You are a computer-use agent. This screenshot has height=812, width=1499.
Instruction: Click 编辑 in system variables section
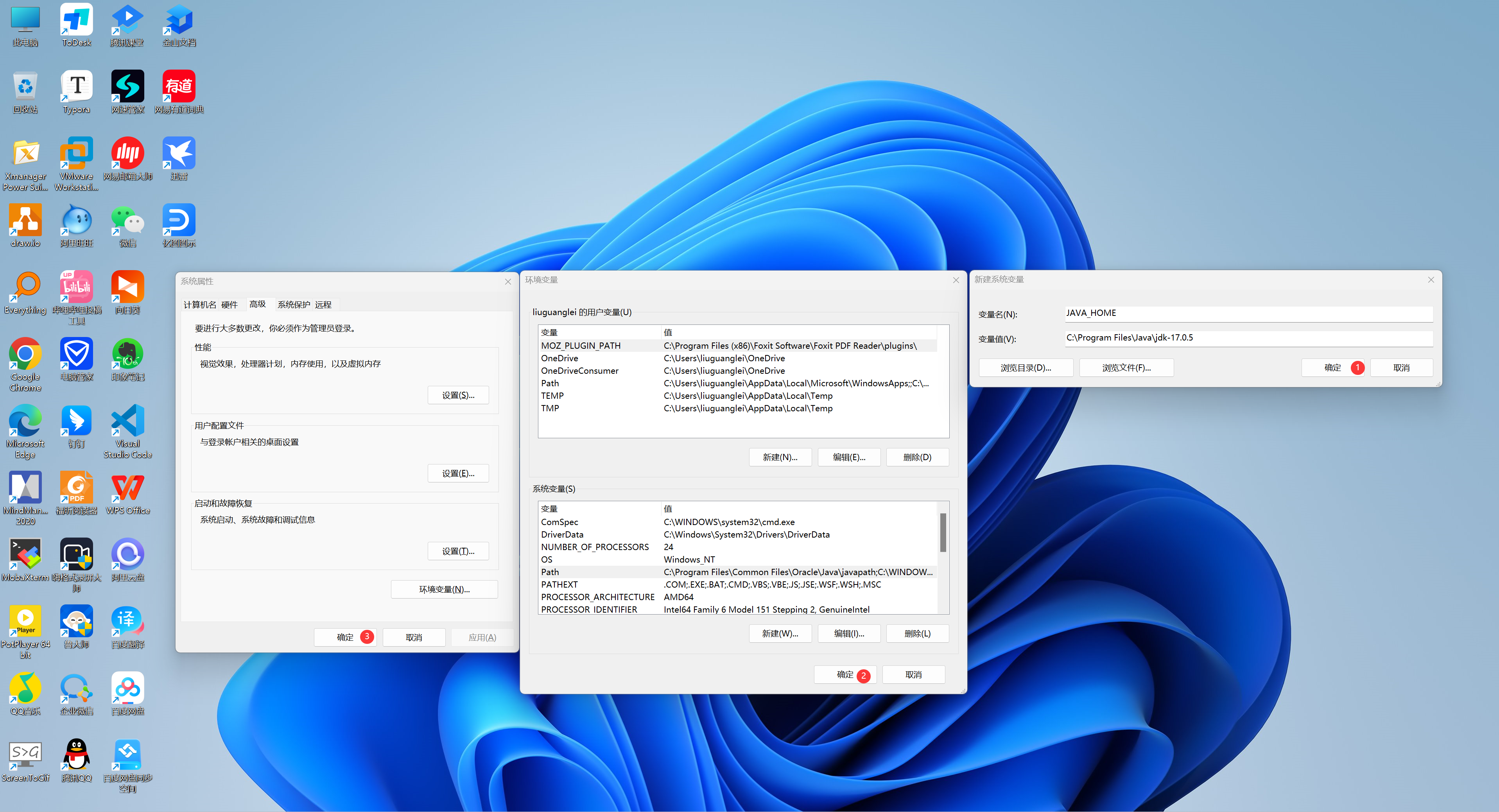[849, 632]
